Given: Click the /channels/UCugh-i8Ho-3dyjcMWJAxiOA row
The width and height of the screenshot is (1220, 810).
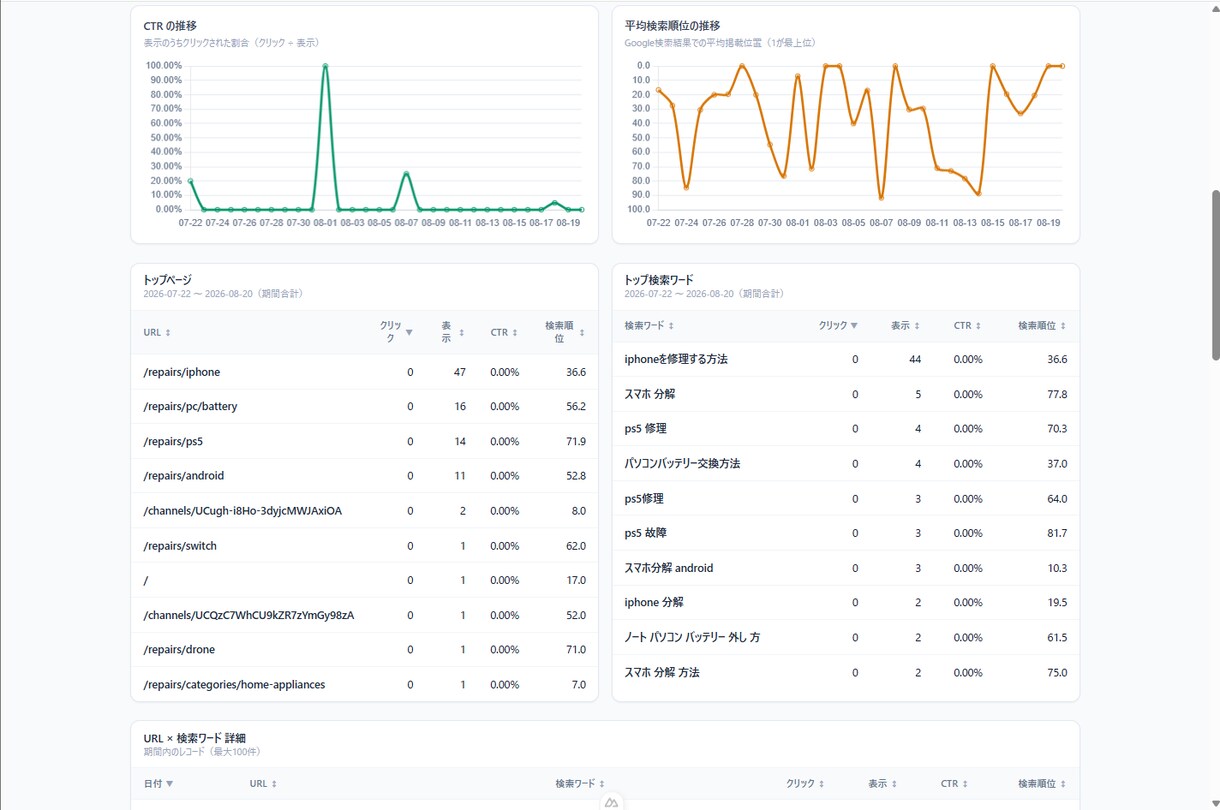Looking at the screenshot, I should tap(365, 511).
